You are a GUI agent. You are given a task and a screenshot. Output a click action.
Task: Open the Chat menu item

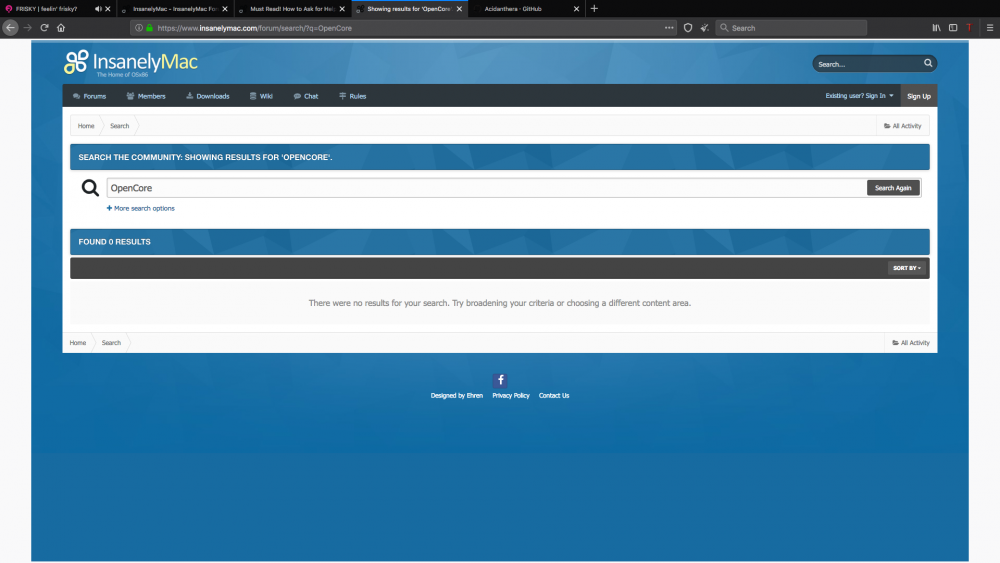point(305,96)
